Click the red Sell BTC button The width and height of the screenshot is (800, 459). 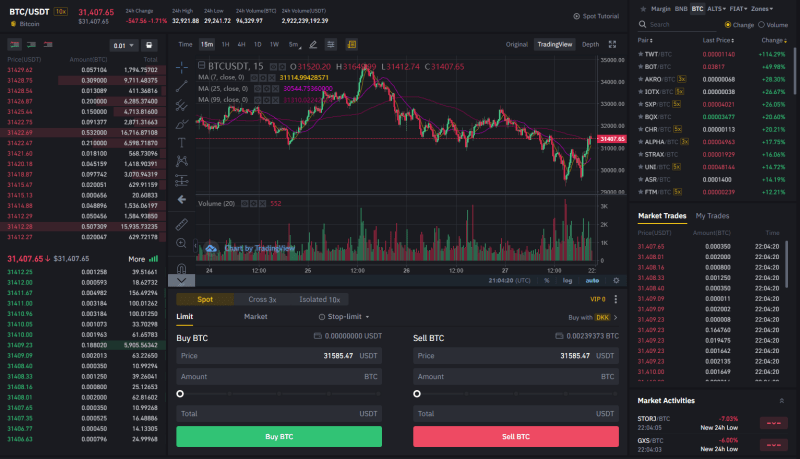[x=516, y=437]
